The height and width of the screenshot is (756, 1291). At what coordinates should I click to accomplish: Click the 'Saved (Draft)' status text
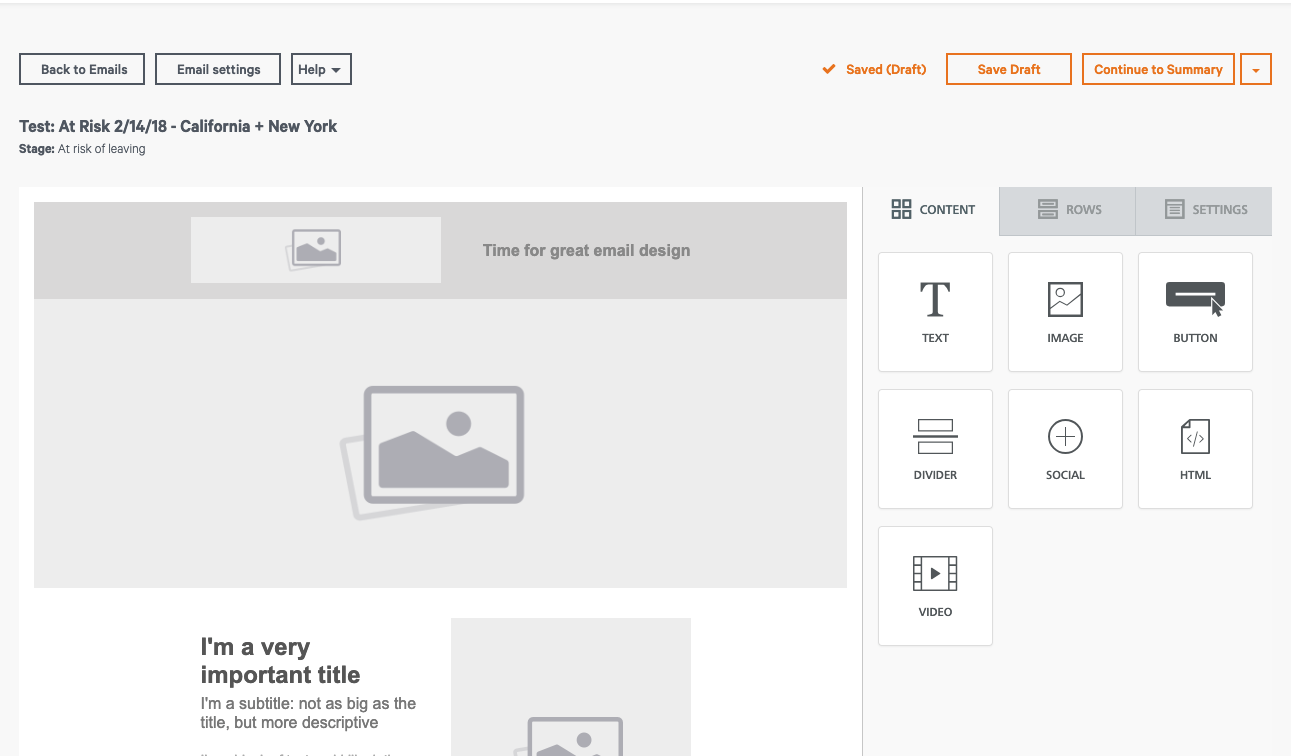point(886,69)
